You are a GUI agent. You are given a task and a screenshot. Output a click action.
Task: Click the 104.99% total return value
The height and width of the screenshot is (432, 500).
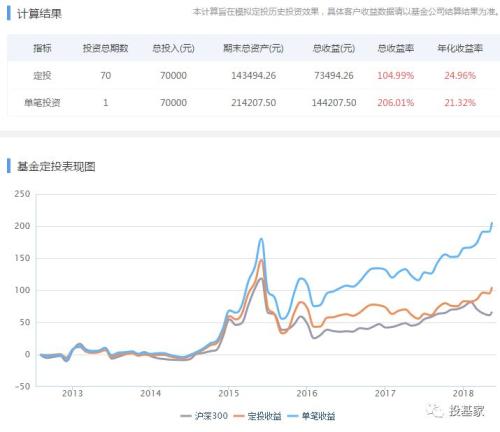(x=395, y=76)
